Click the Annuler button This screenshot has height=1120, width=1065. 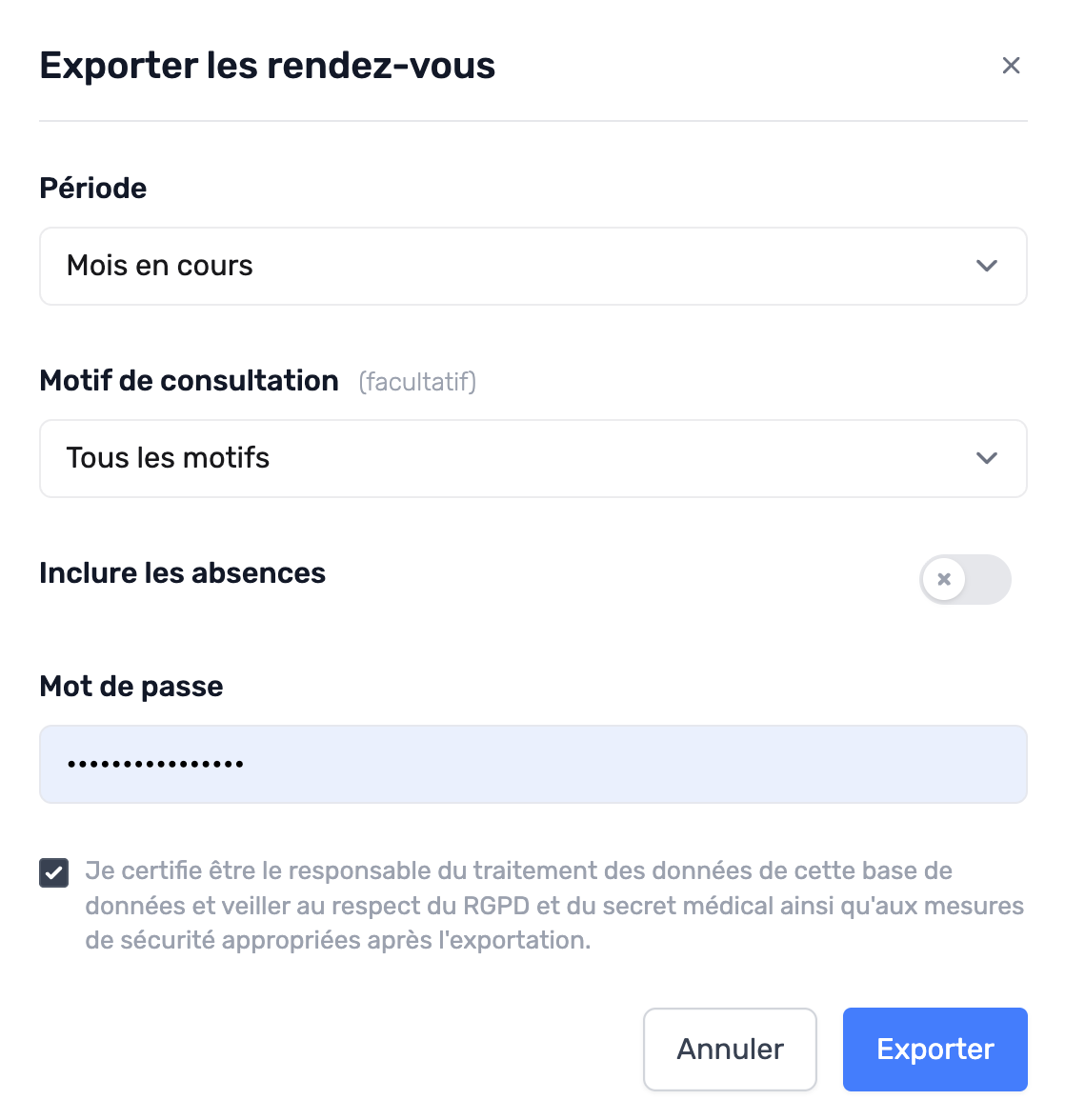(730, 1050)
